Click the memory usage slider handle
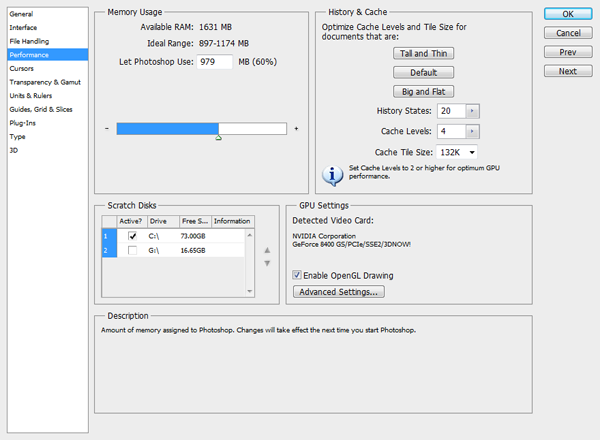 pos(218,138)
